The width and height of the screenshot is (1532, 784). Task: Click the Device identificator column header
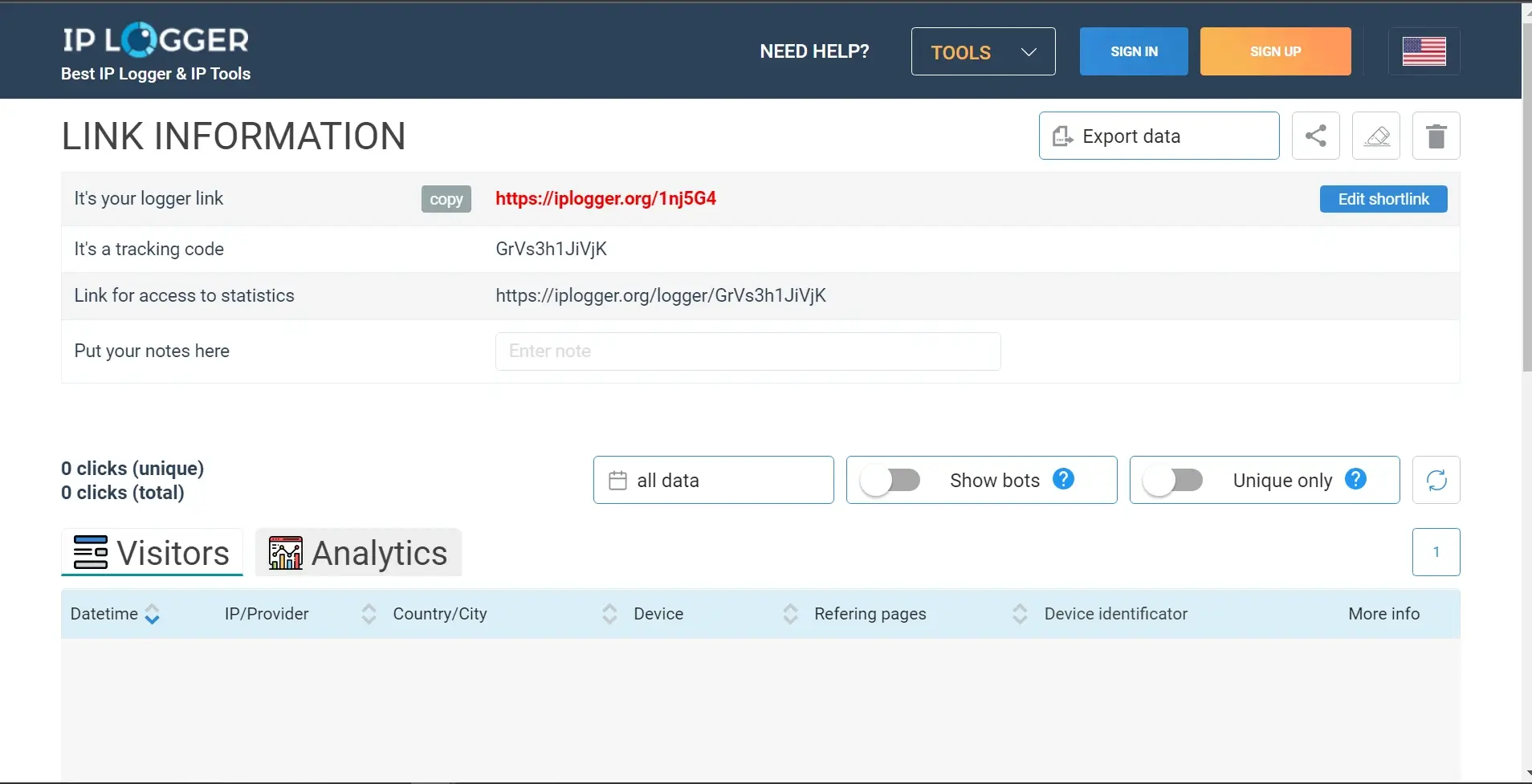tap(1115, 614)
